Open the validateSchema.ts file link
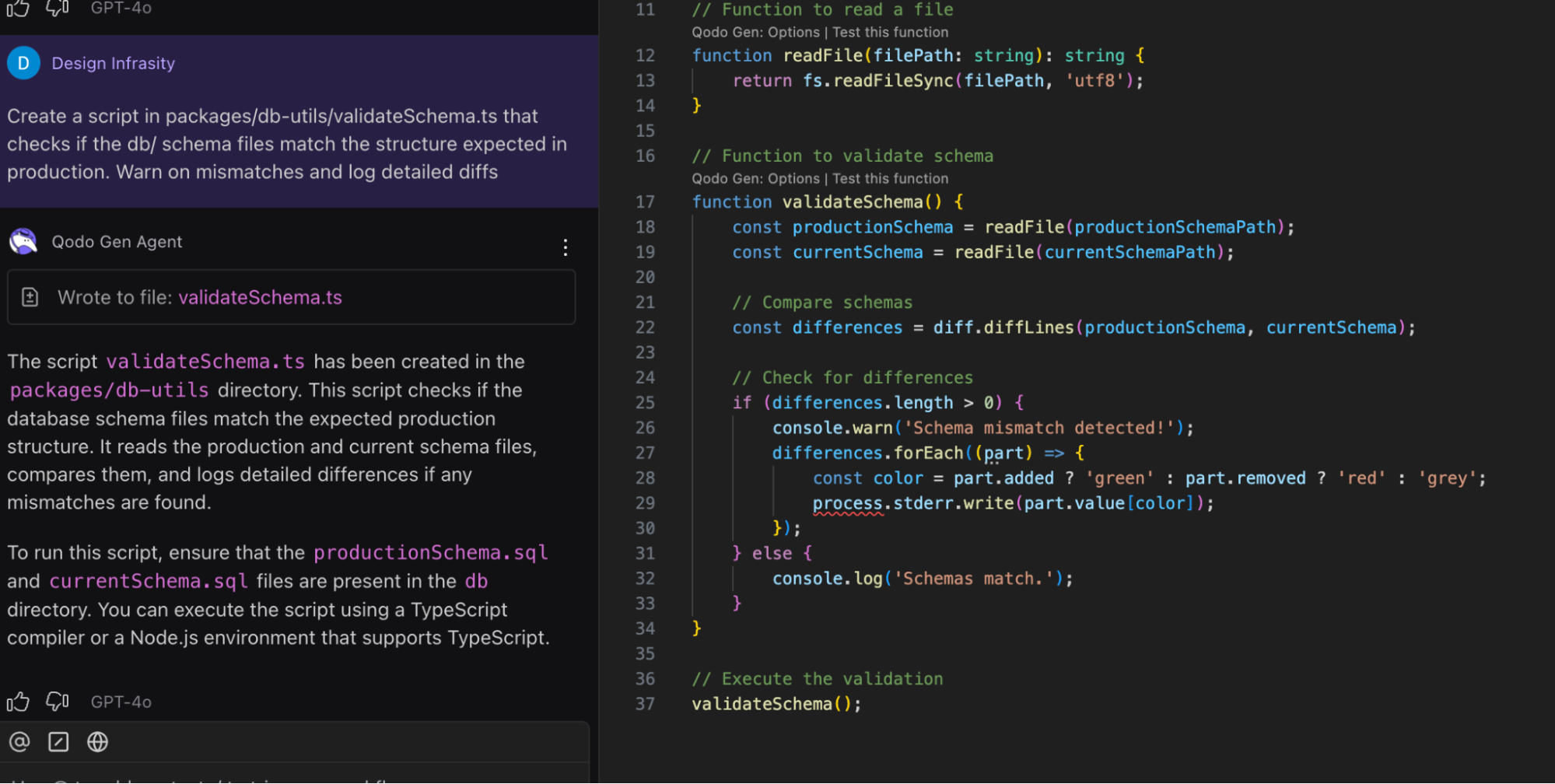This screenshot has width=1555, height=784. click(260, 297)
